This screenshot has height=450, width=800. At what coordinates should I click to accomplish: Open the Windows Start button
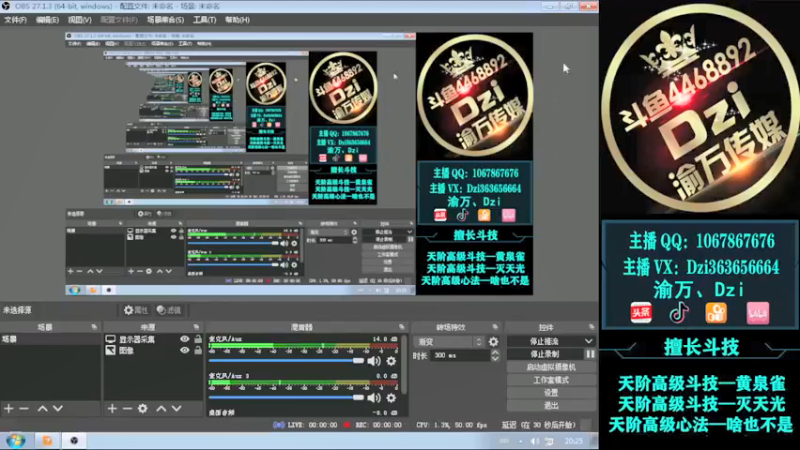(15, 441)
